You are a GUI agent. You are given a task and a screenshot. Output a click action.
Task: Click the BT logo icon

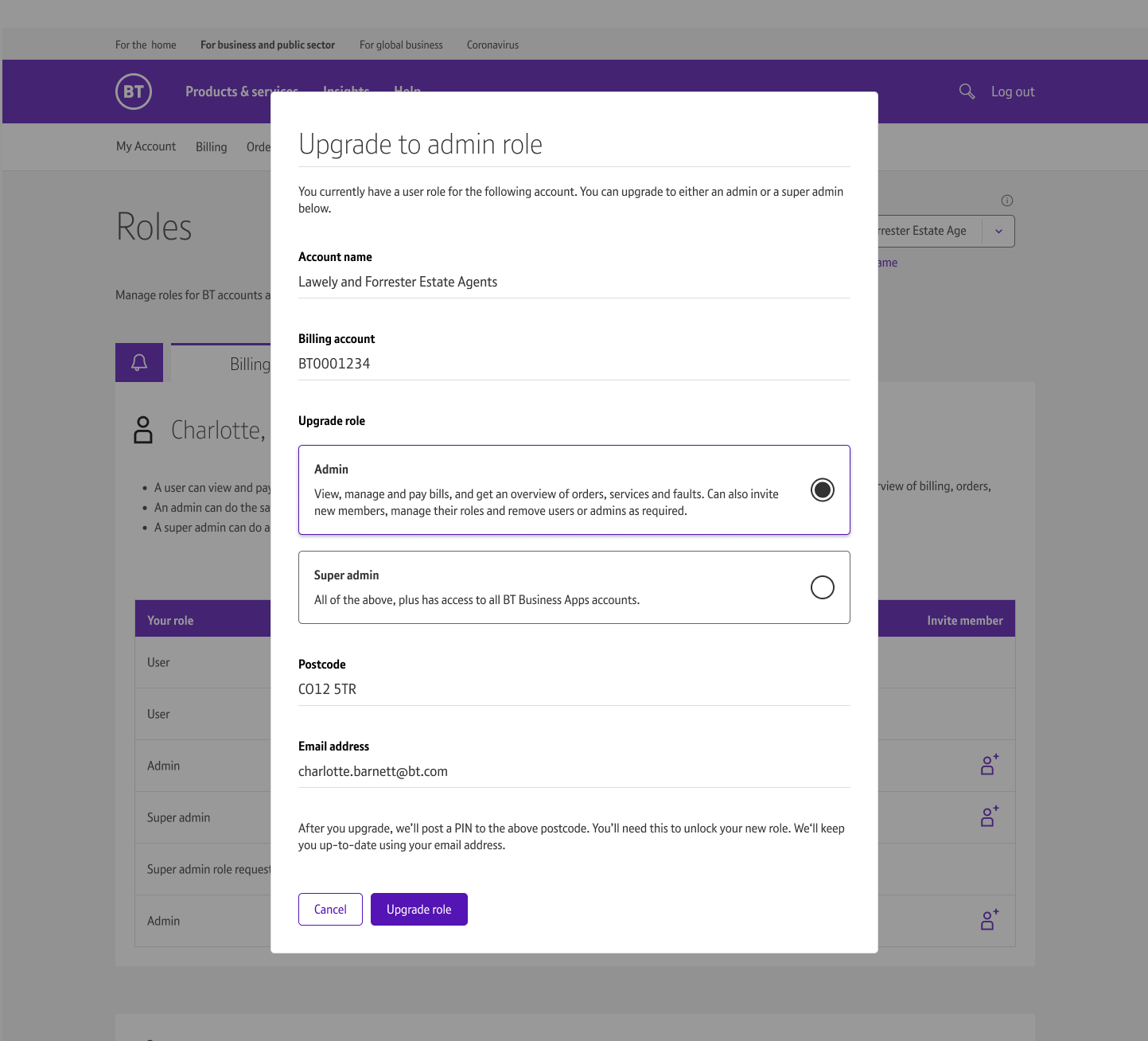click(134, 92)
